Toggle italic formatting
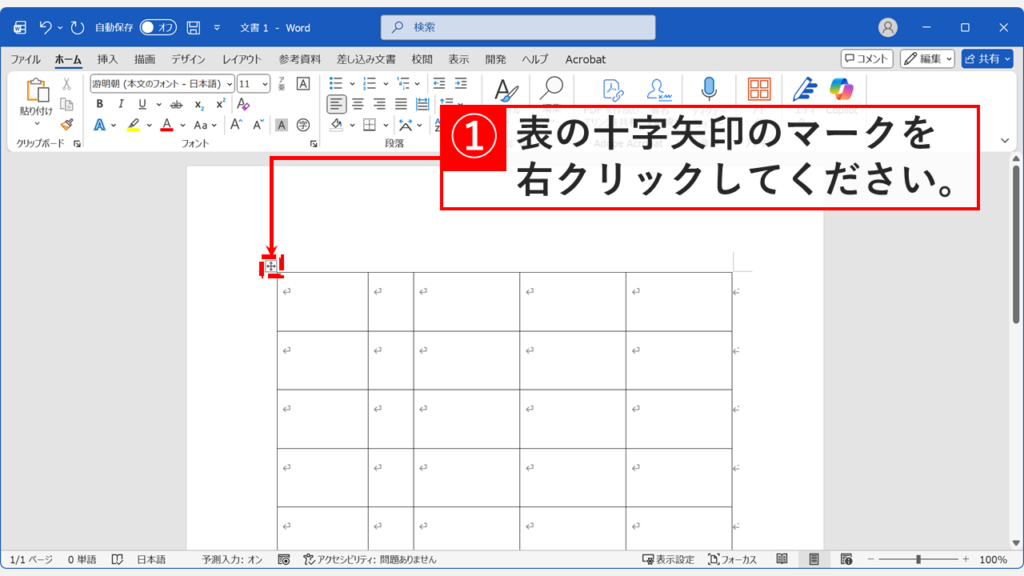The image size is (1024, 576). pos(121,103)
